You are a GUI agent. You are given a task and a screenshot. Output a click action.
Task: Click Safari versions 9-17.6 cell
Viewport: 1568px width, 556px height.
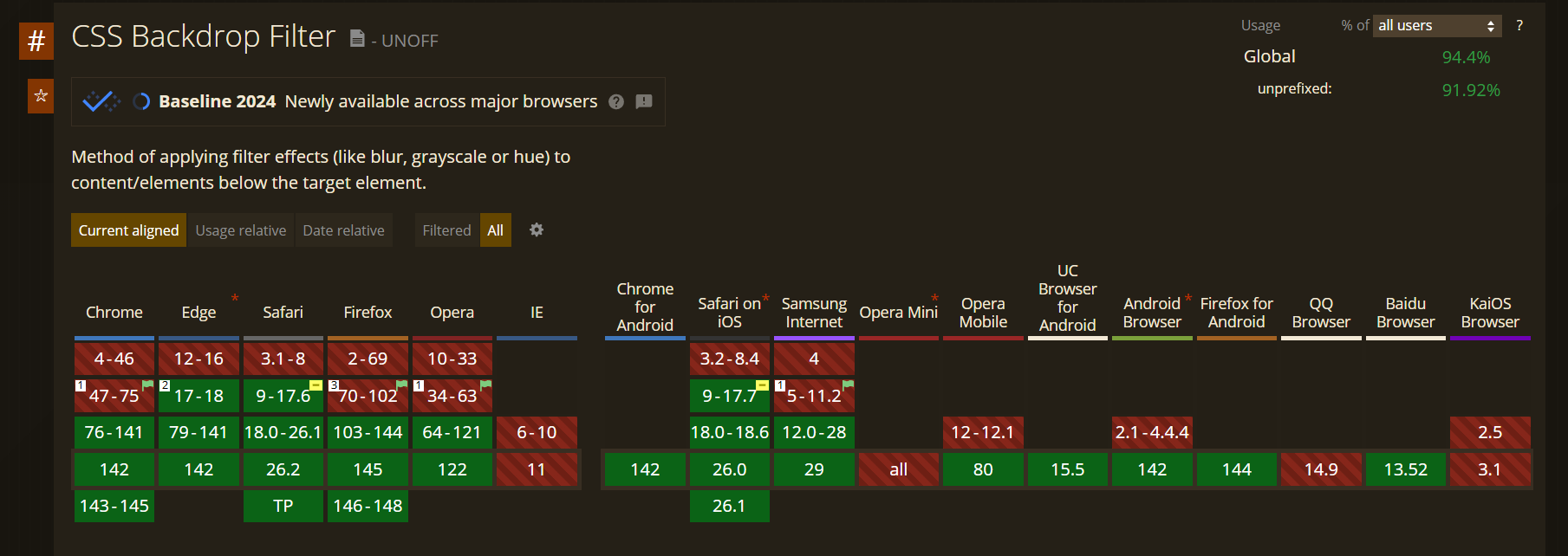[283, 396]
